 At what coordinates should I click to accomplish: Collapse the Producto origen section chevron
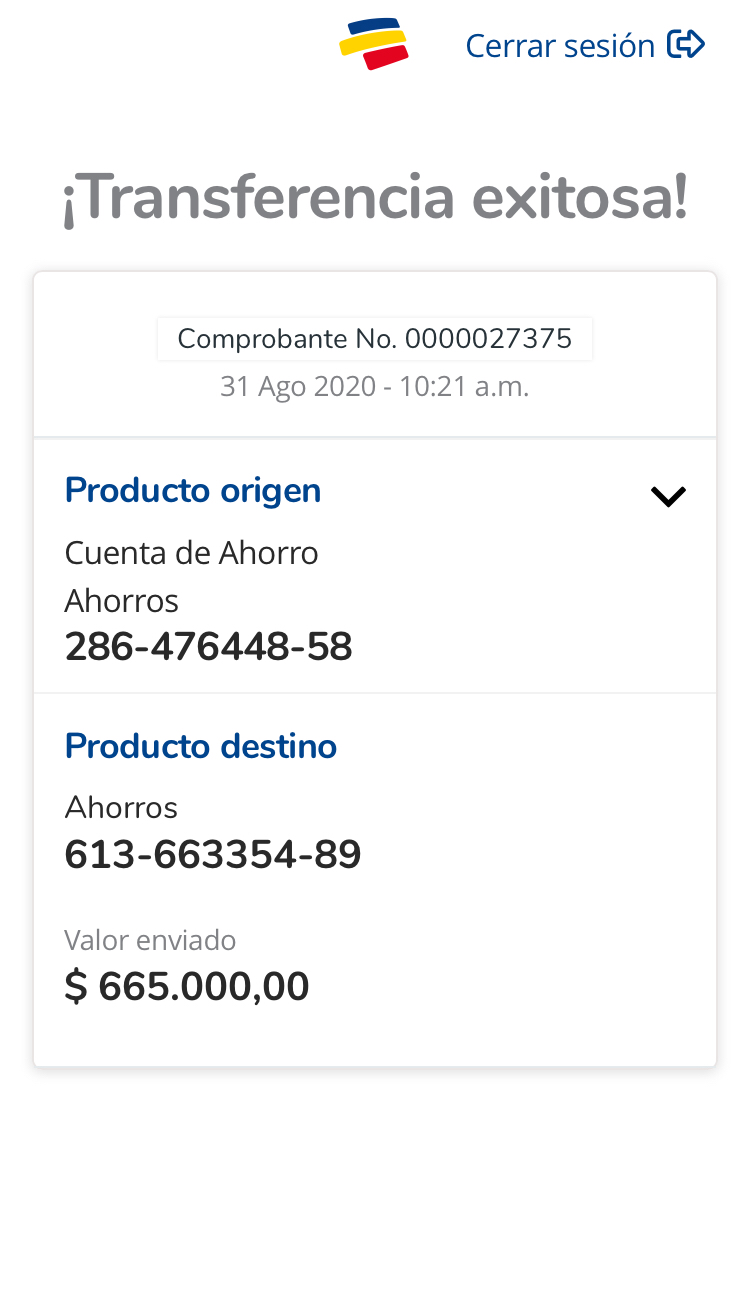point(667,496)
